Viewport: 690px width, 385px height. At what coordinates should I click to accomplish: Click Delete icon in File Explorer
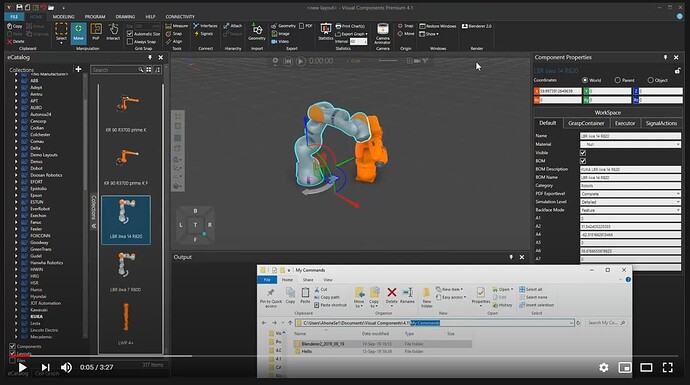point(392,295)
